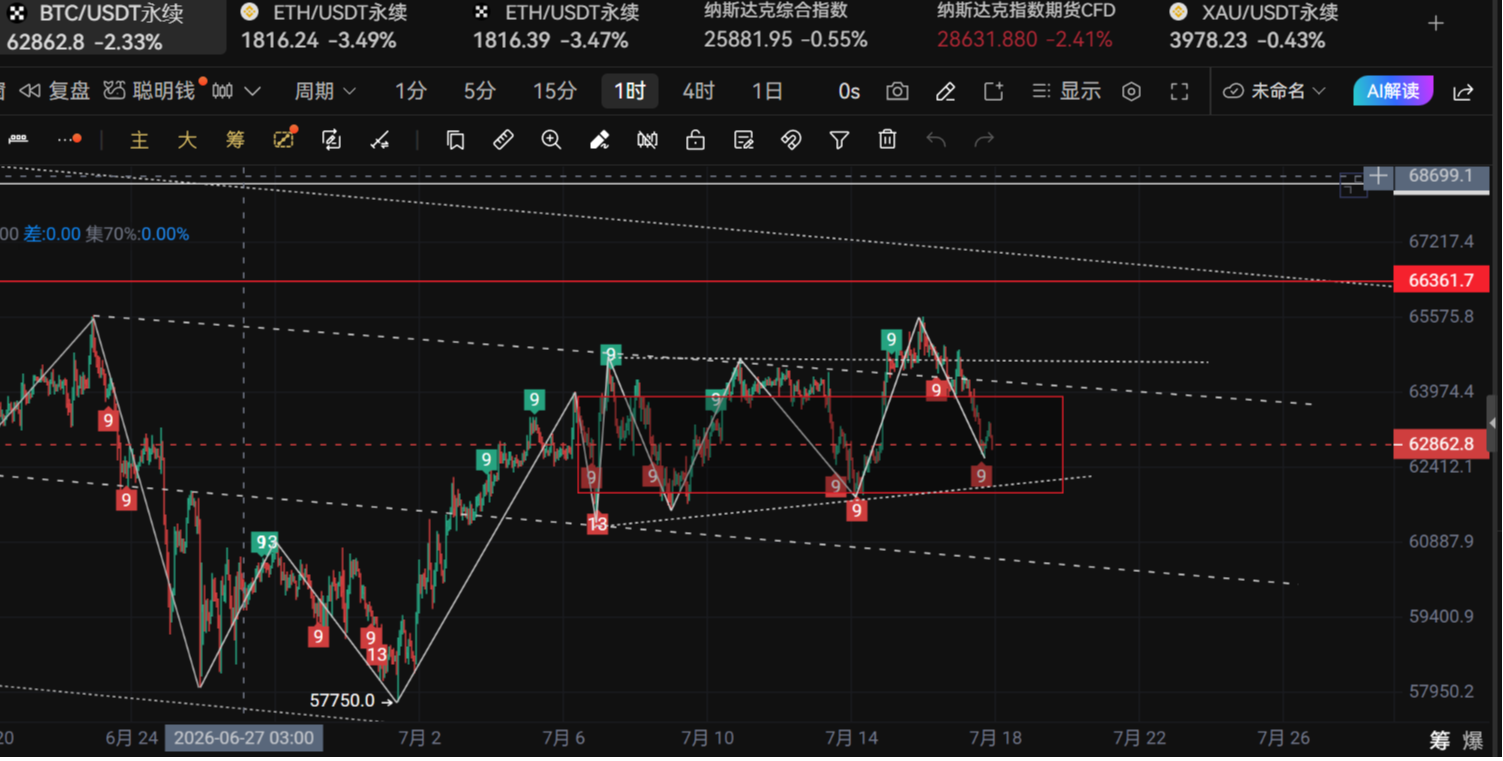Click the magnet snap tool
1503x761 pixels.
point(791,140)
